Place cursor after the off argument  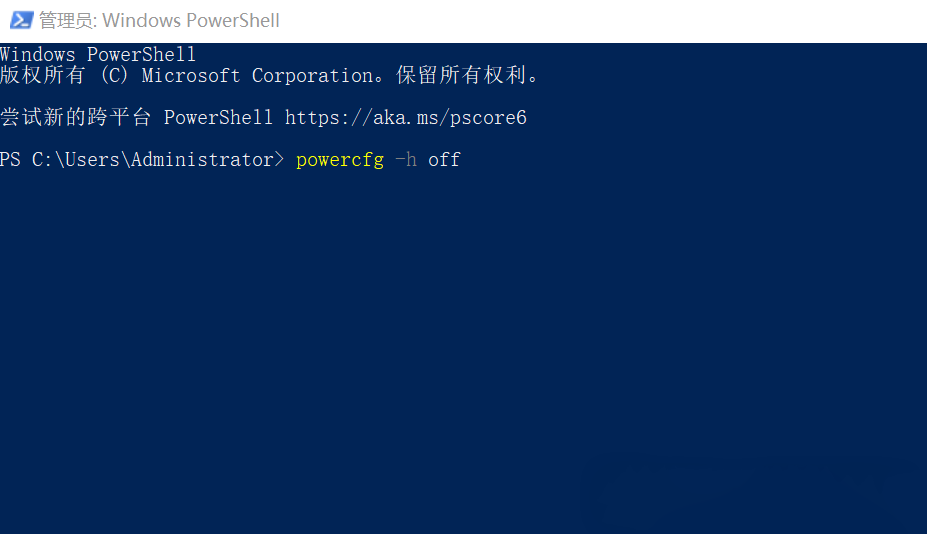(462, 160)
